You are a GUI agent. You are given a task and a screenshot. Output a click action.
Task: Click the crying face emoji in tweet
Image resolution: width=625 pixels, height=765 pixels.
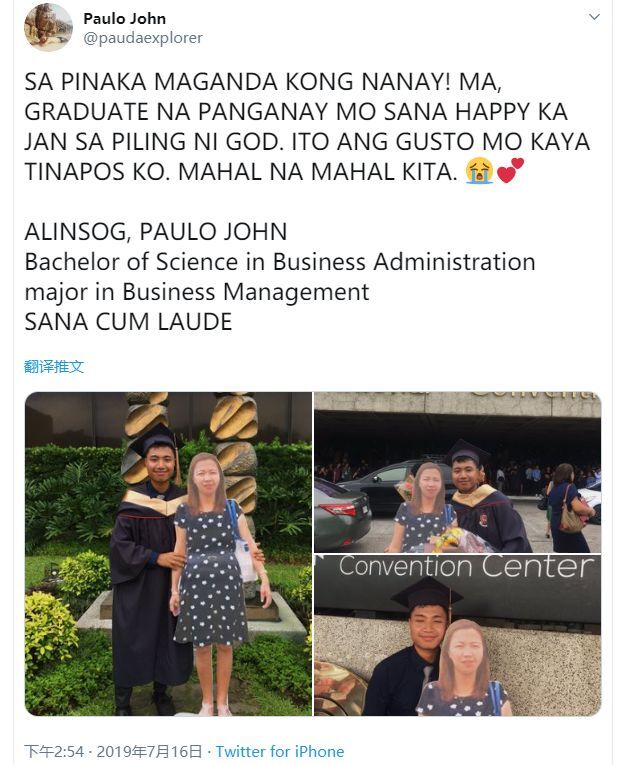click(479, 171)
